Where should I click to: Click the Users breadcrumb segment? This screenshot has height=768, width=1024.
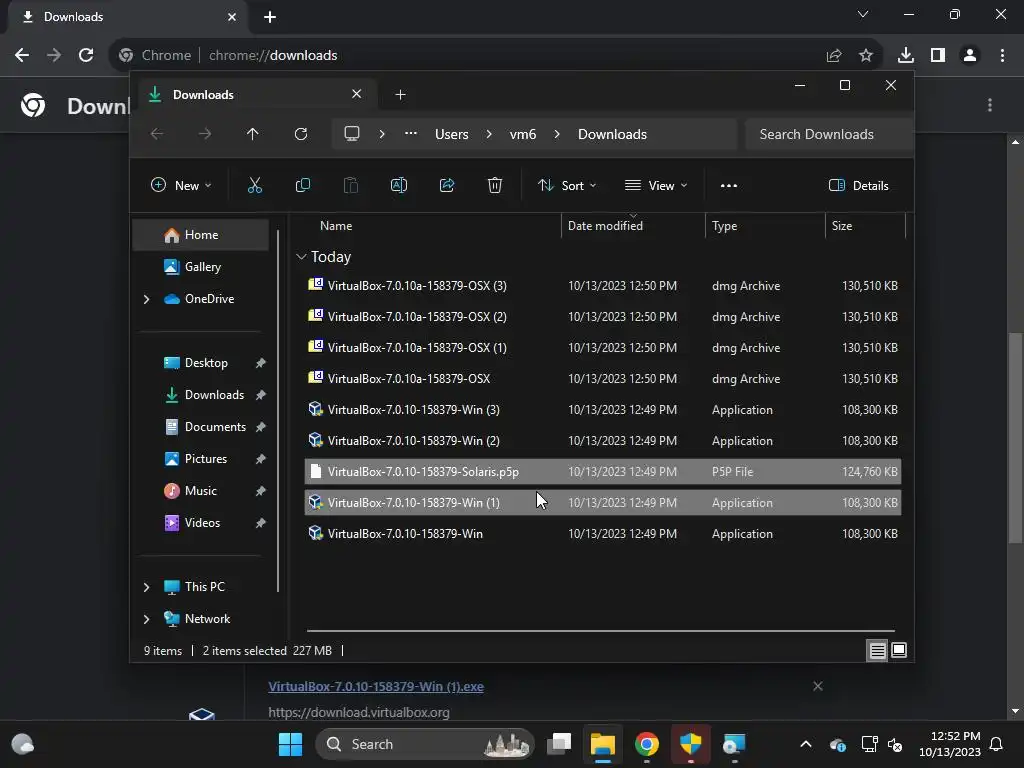(x=451, y=134)
